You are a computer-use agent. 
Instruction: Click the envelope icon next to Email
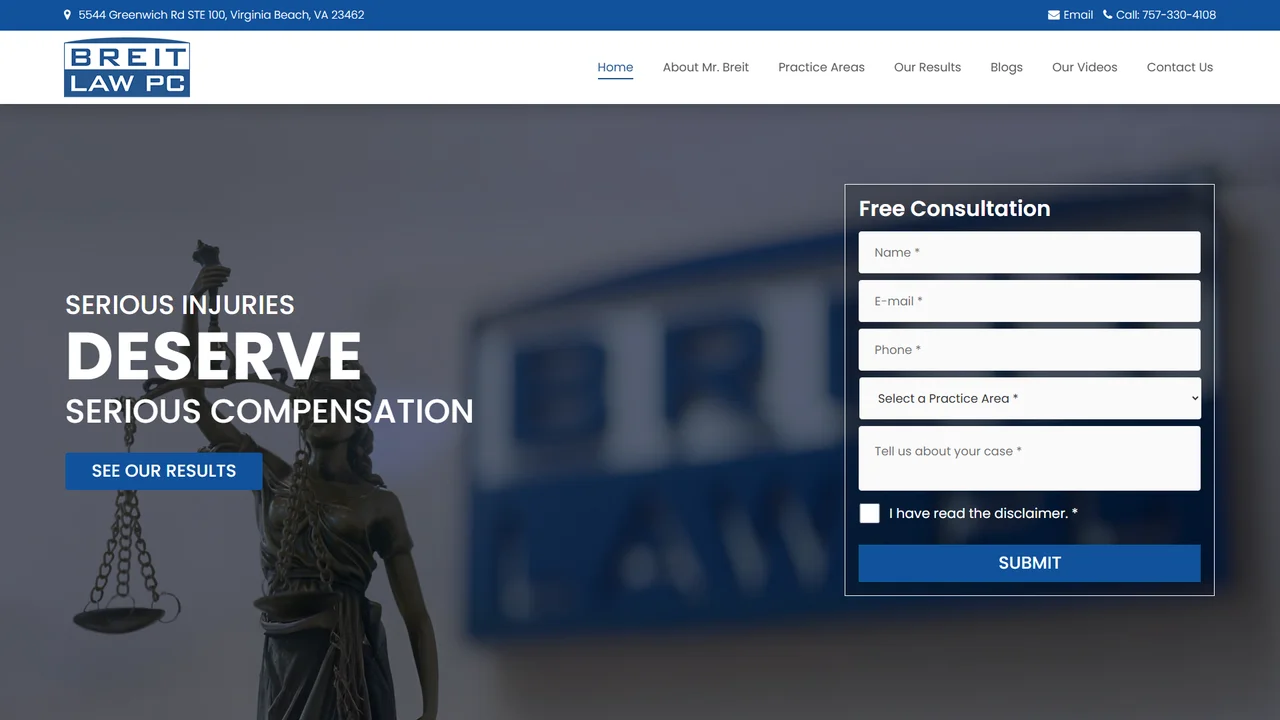1054,15
